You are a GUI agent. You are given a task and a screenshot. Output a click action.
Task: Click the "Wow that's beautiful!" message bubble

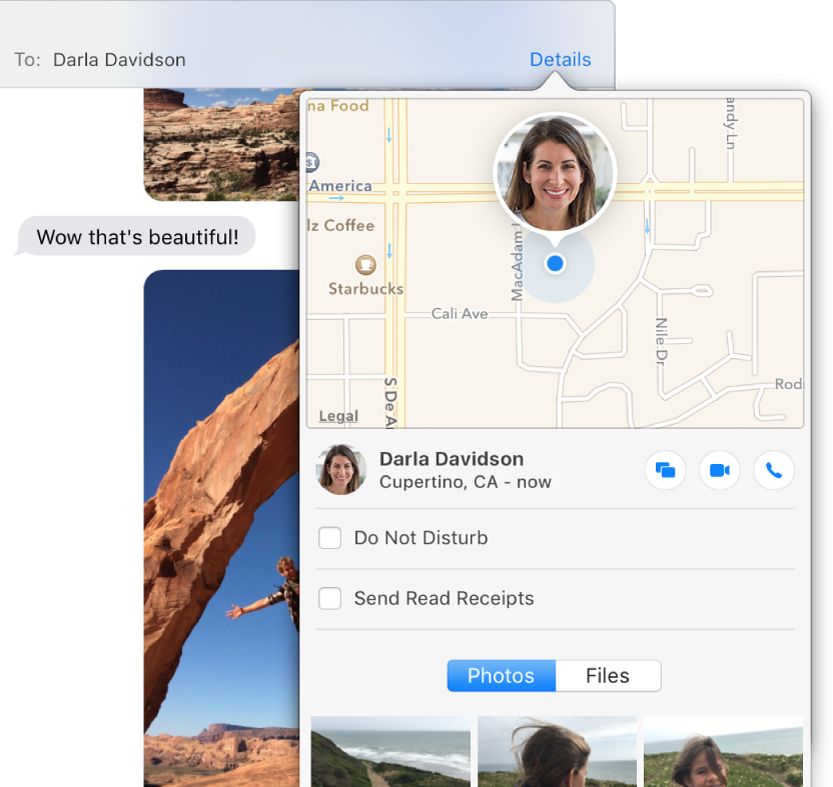pos(137,238)
